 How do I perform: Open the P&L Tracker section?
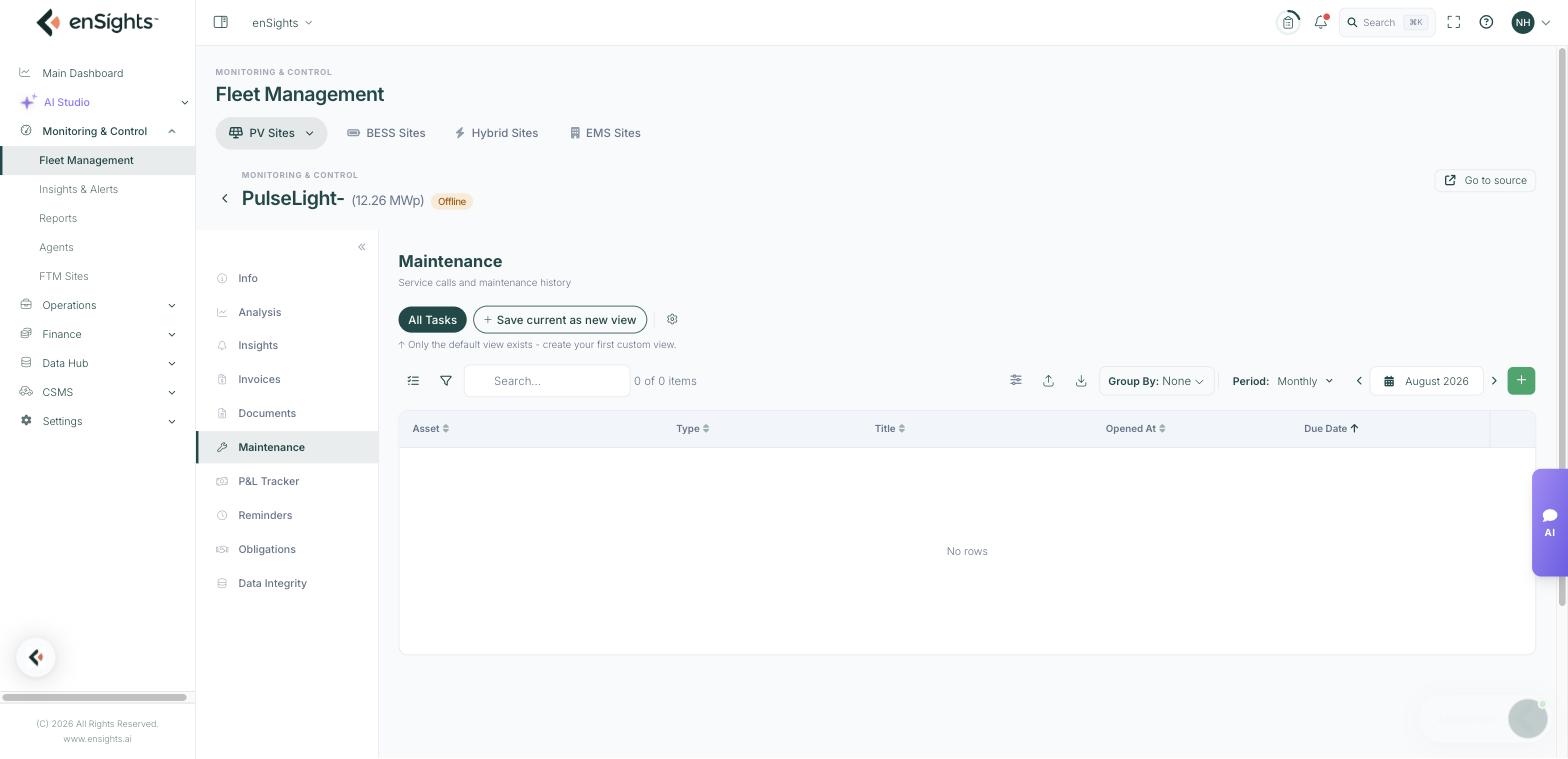268,481
